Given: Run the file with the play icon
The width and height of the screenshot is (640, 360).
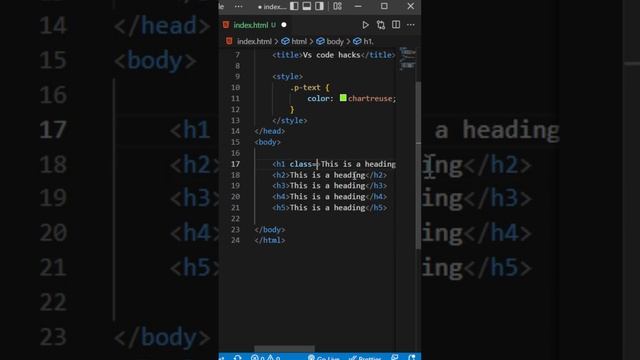Looking at the screenshot, I should (x=365, y=25).
